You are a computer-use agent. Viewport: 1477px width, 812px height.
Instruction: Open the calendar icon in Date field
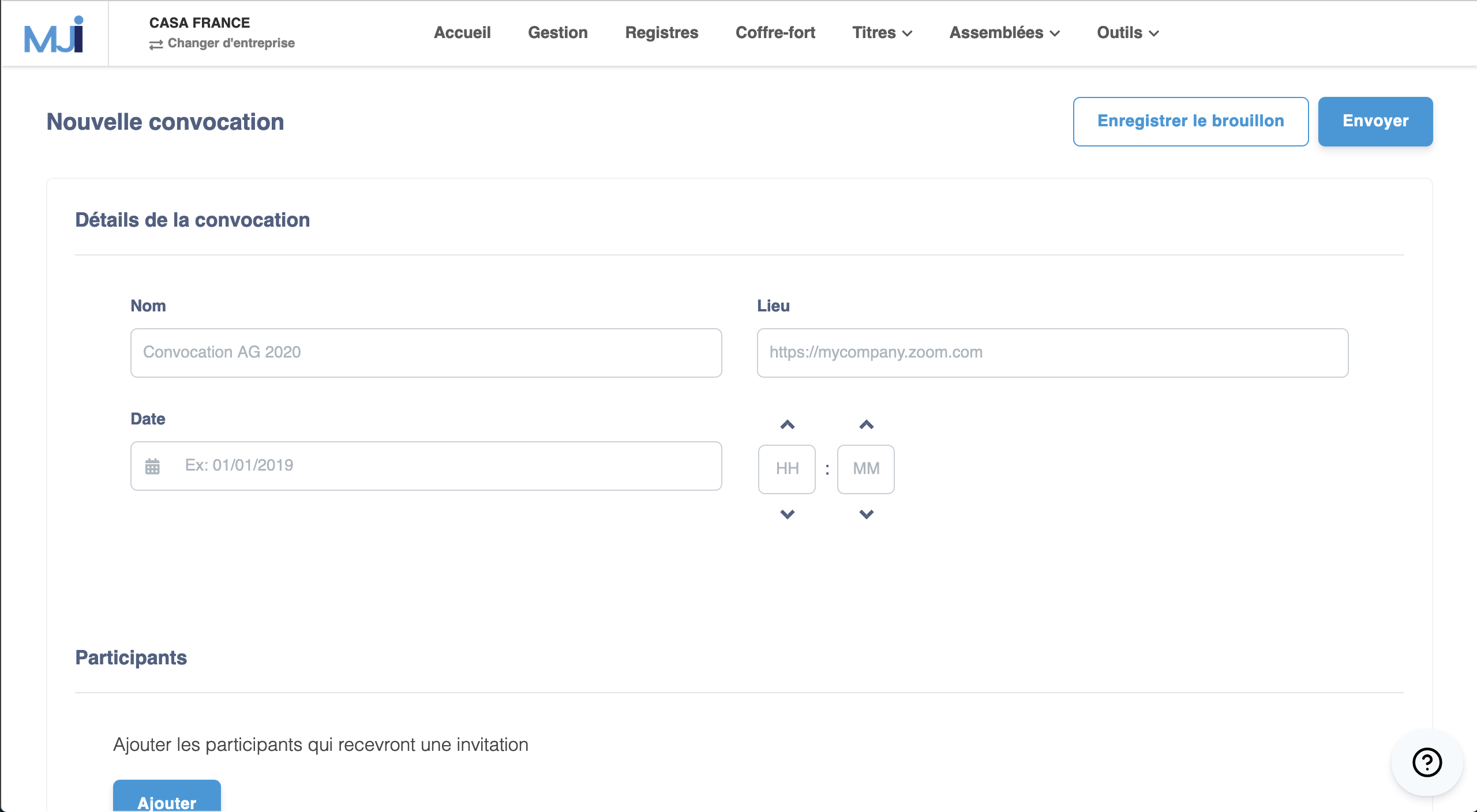152,466
